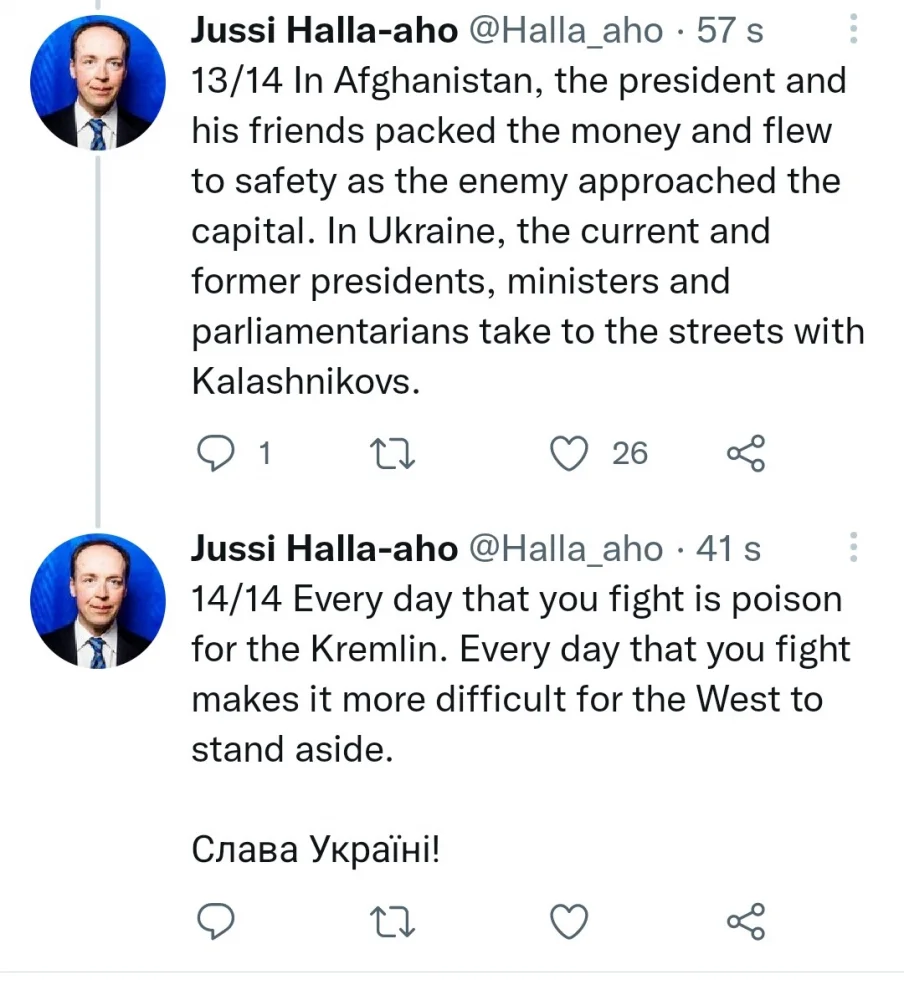The image size is (904, 1000).
Task: Click Jussi Halla-aho name on 14/14 tweet
Action: [x=324, y=549]
